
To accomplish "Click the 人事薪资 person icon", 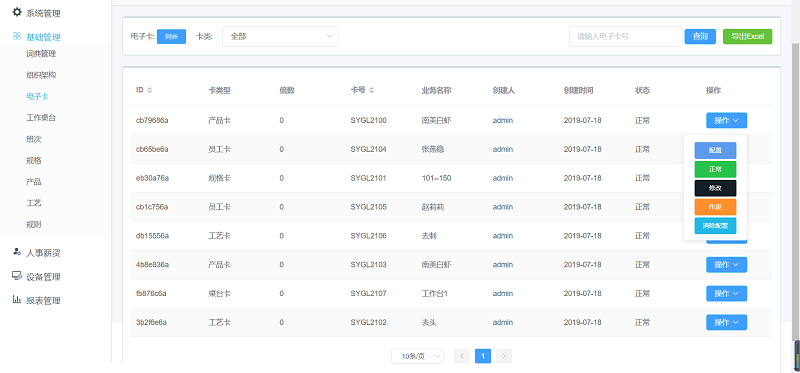I will [17, 252].
